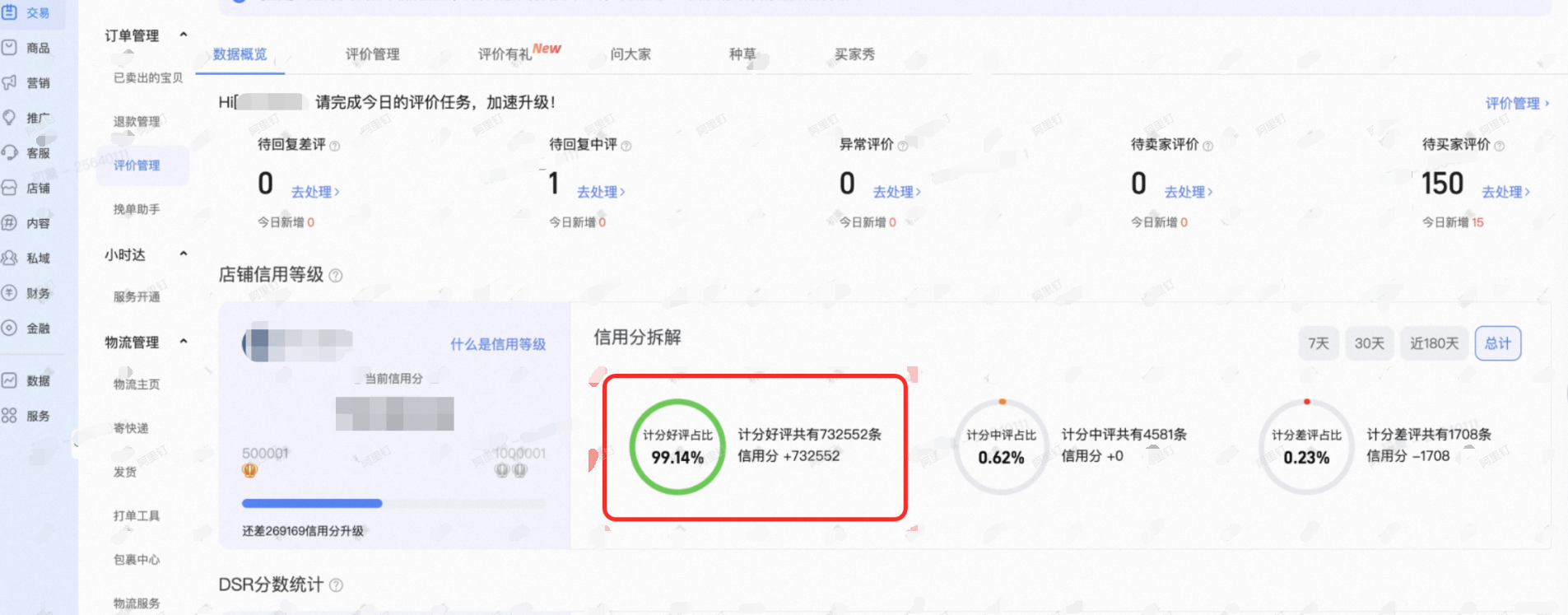Click 去处理 under 待回复中评
The height and width of the screenshot is (615, 1568).
[601, 192]
